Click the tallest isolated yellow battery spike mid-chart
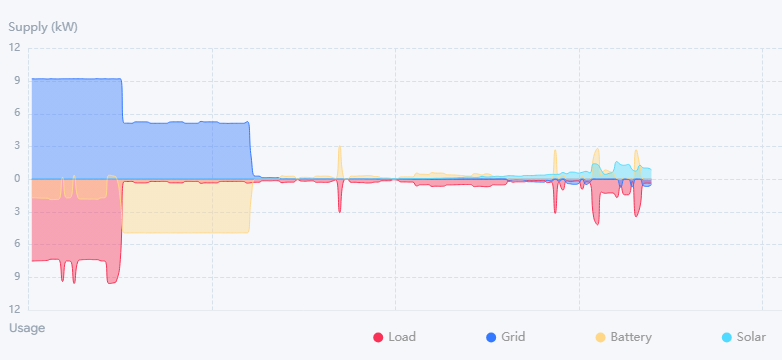This screenshot has height=363, width=782. 340,162
